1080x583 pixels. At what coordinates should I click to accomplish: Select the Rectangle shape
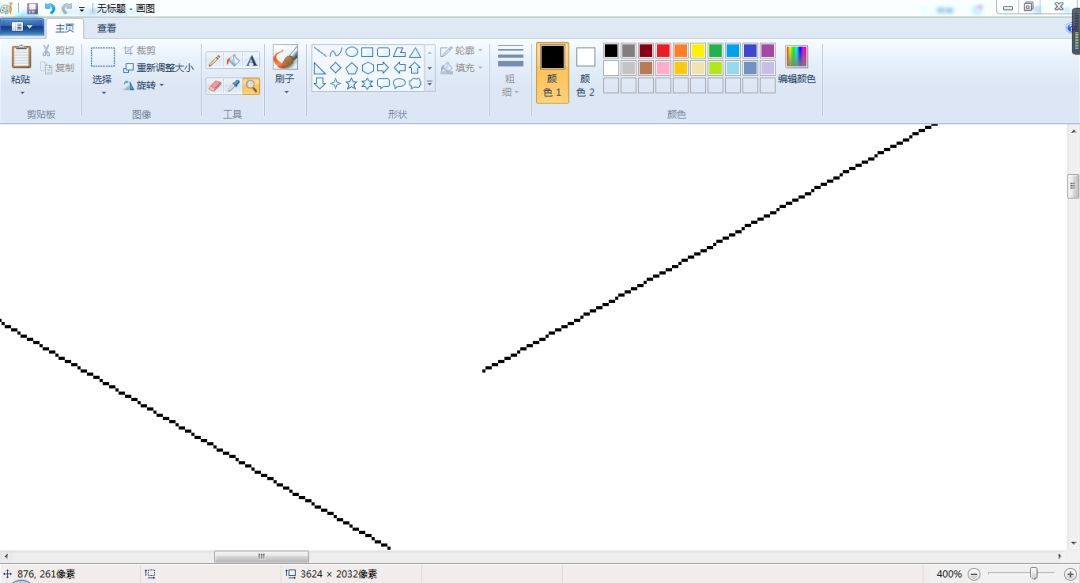(367, 52)
